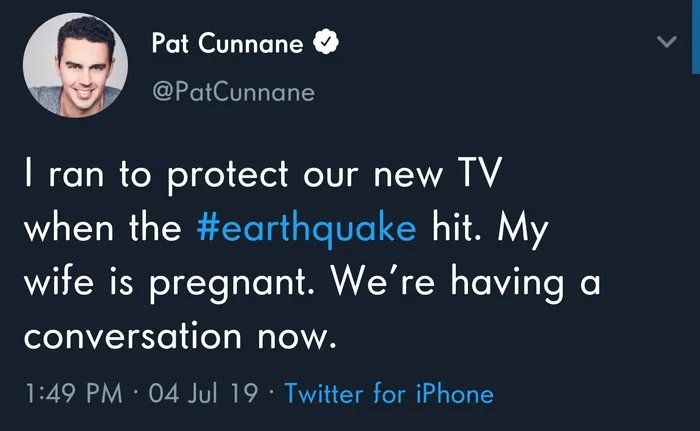700x431 pixels.
Task: Click the dot separator before Twitter for iPhone
Action: pyautogui.click(x=270, y=393)
